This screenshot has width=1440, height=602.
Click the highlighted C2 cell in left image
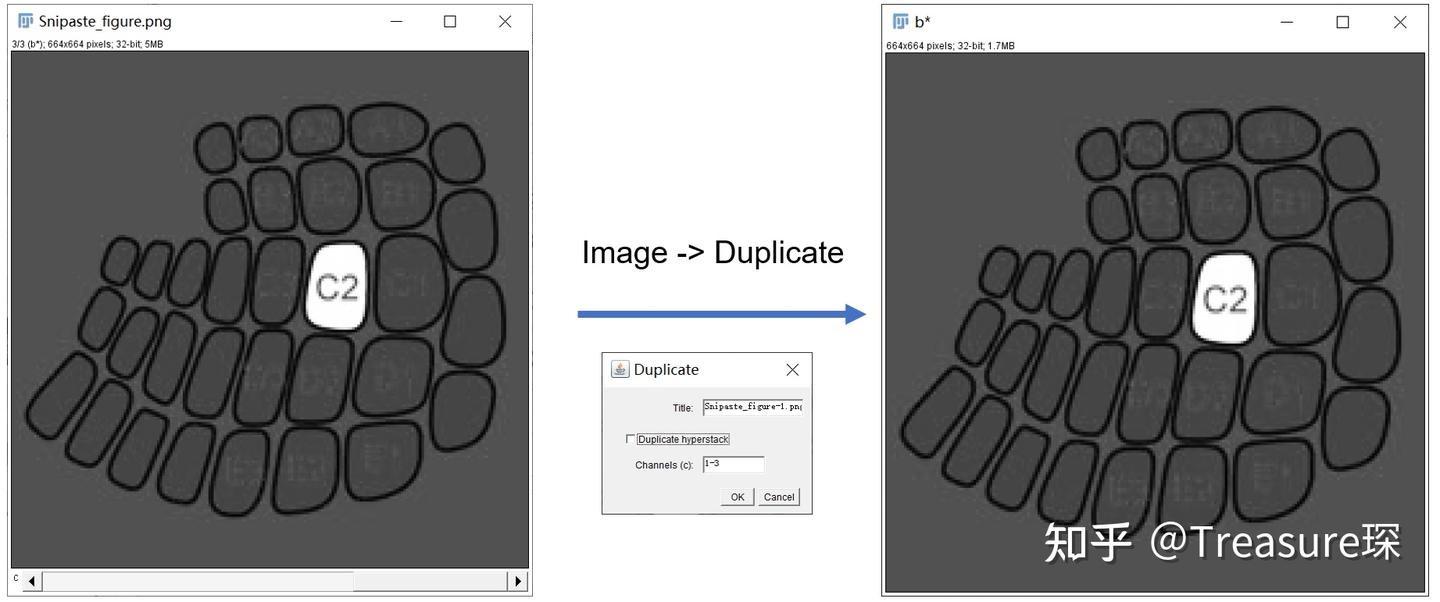[x=338, y=287]
